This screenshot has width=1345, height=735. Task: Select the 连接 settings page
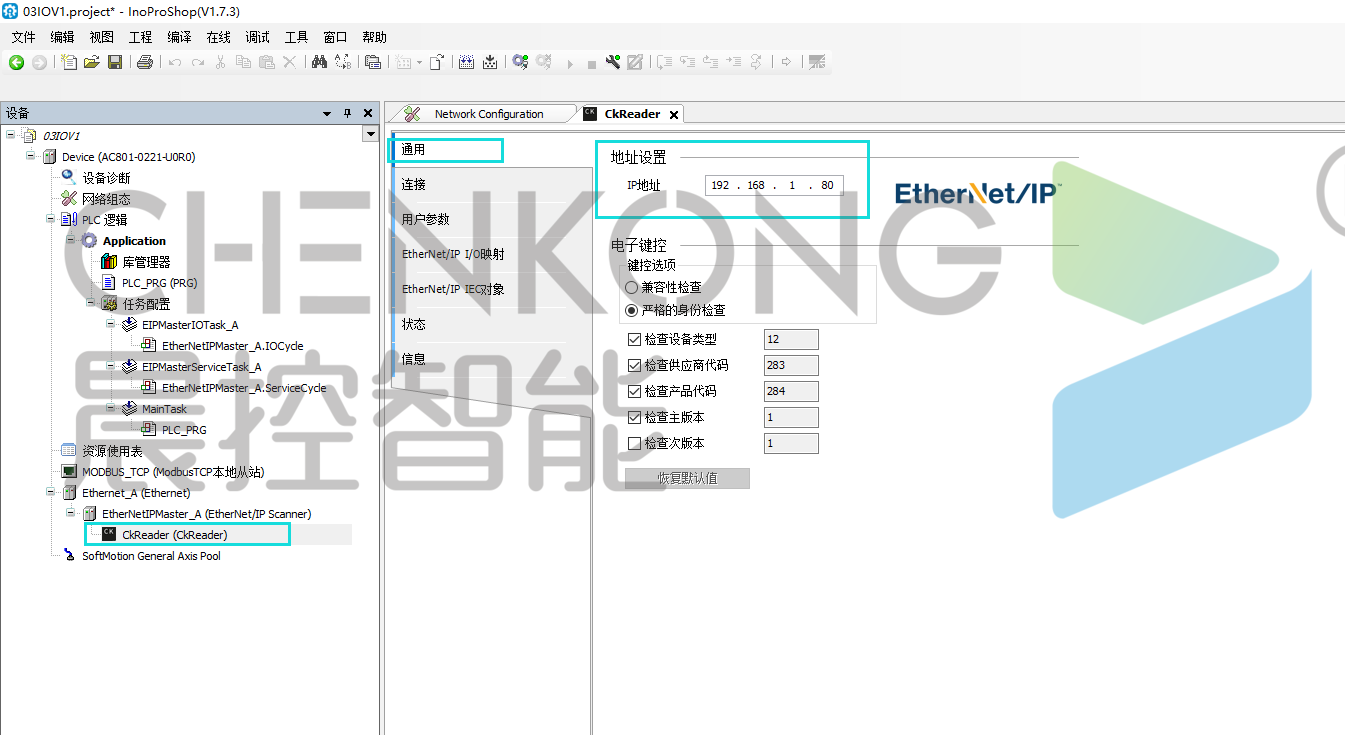pos(414,184)
